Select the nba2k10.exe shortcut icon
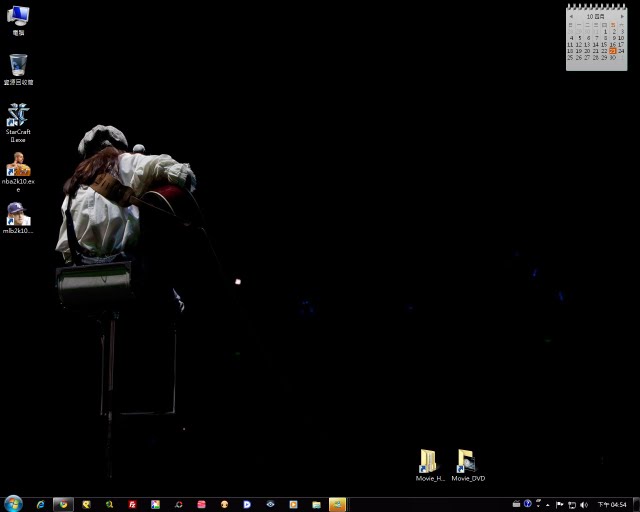The height and width of the screenshot is (512, 640). (18, 171)
